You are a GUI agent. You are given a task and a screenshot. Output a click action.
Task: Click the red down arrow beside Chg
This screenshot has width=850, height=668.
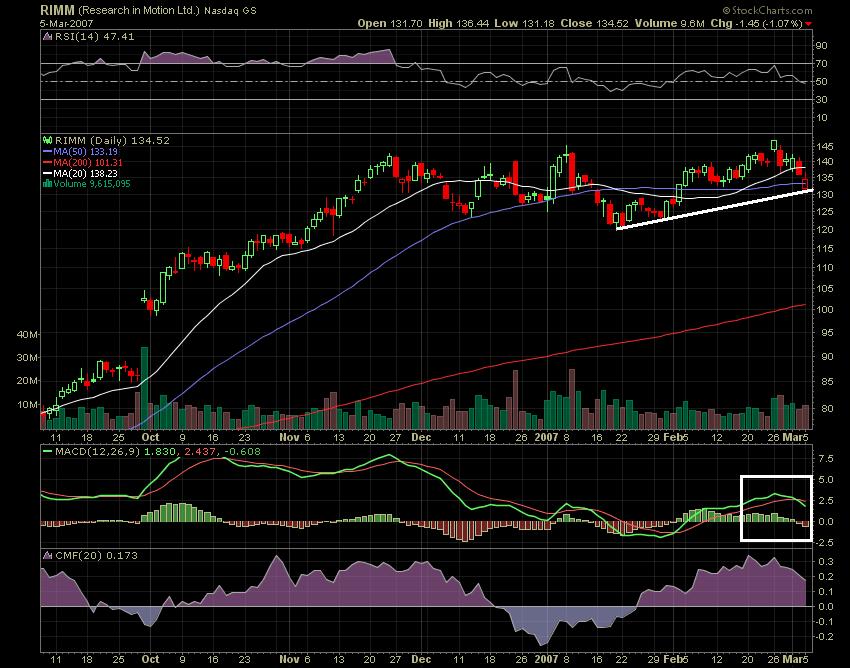coord(808,24)
